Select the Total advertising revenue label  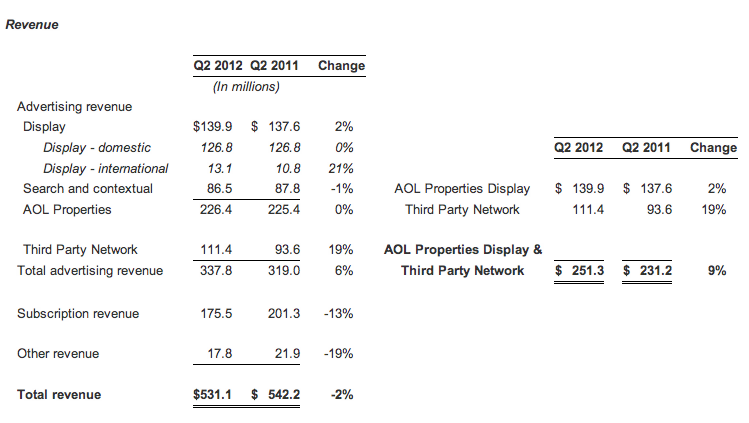click(88, 271)
